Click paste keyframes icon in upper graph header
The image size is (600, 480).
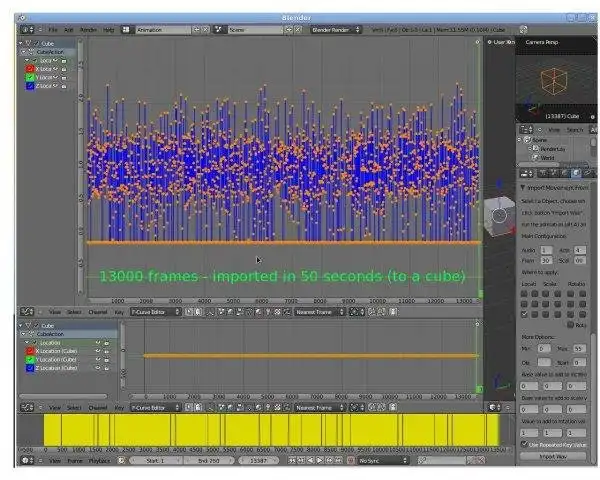(x=381, y=312)
